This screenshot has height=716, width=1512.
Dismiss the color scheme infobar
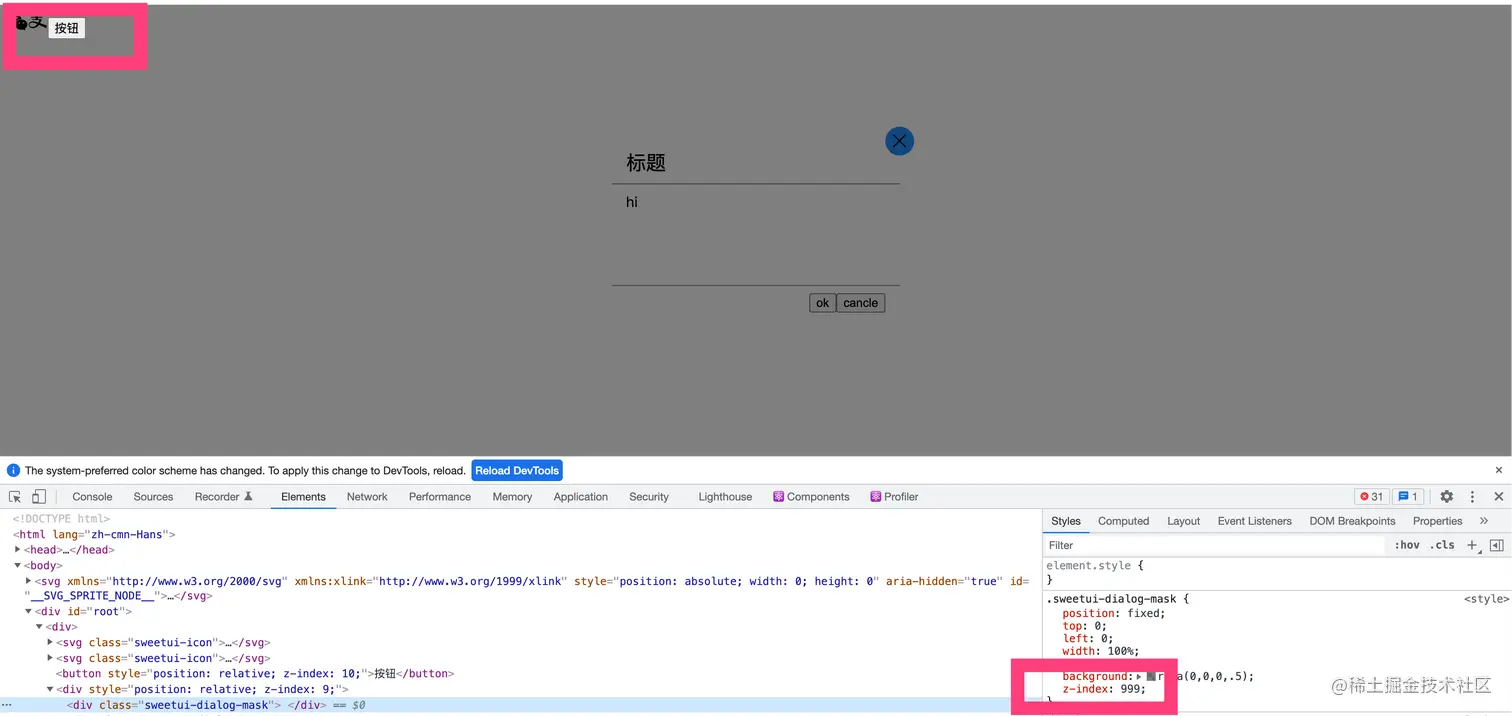(x=1498, y=470)
